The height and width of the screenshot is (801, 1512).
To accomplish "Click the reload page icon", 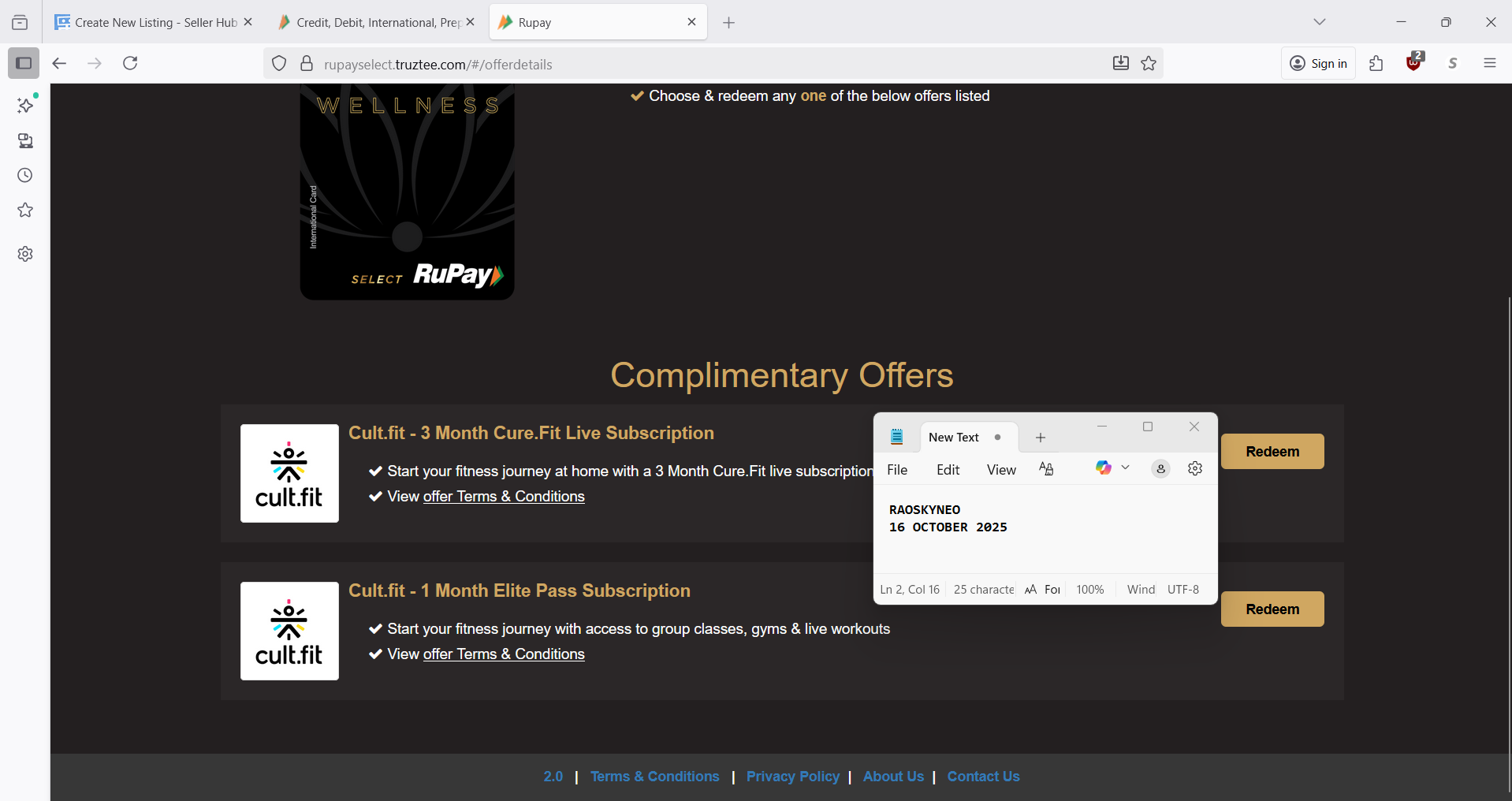I will (131, 63).
